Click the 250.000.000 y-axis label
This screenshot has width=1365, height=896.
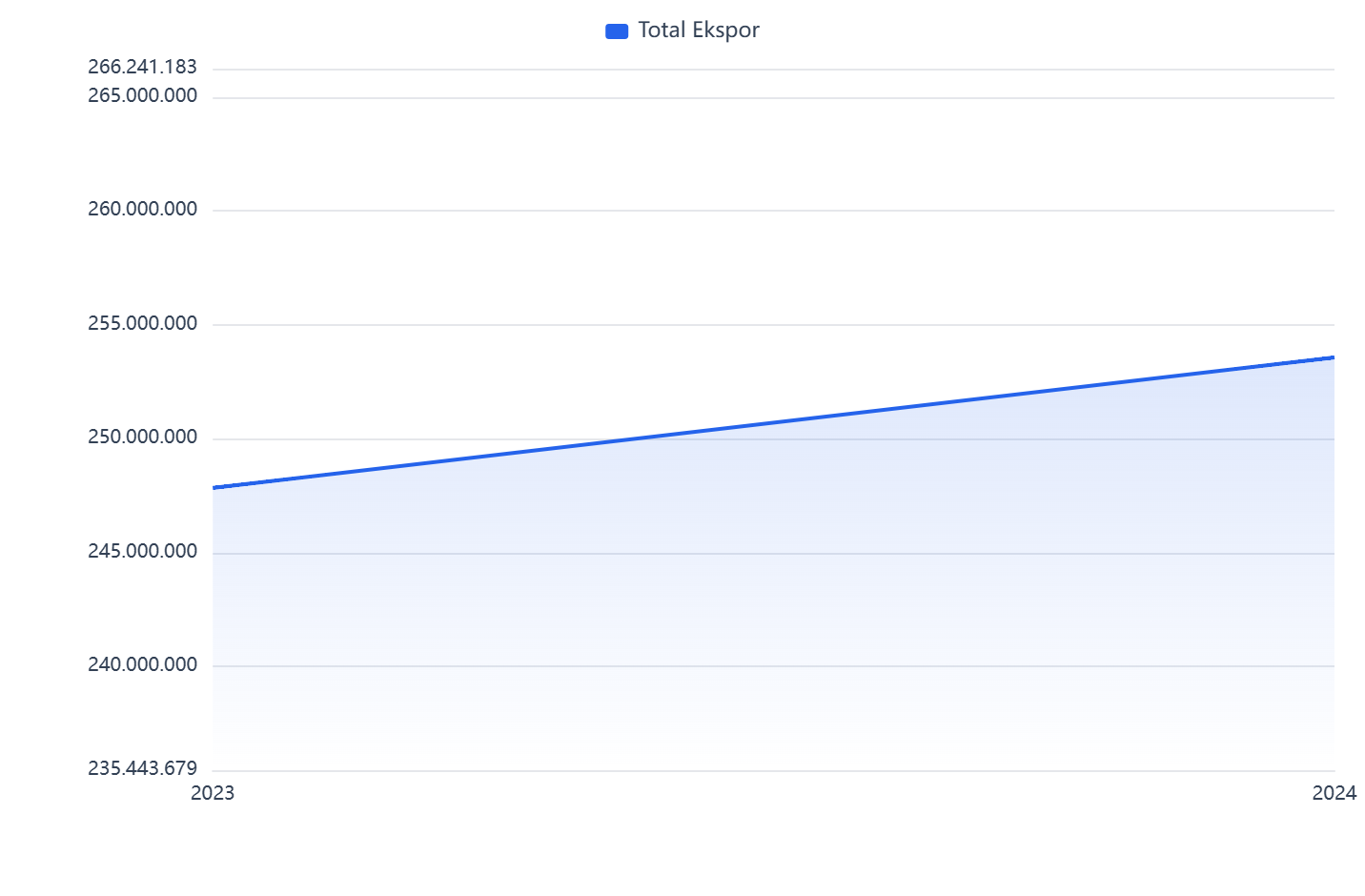click(142, 438)
